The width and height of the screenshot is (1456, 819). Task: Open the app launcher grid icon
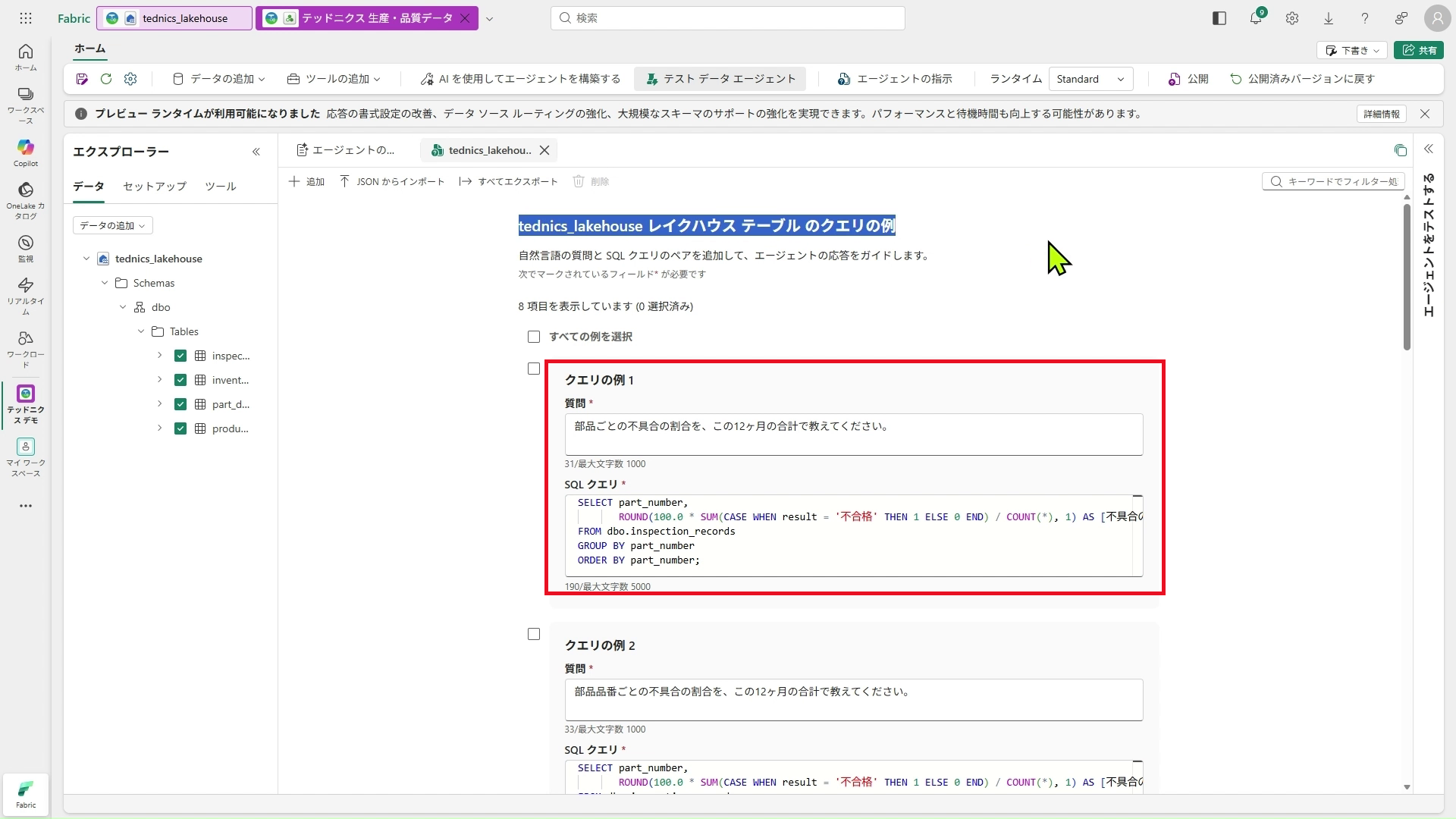[x=26, y=18]
